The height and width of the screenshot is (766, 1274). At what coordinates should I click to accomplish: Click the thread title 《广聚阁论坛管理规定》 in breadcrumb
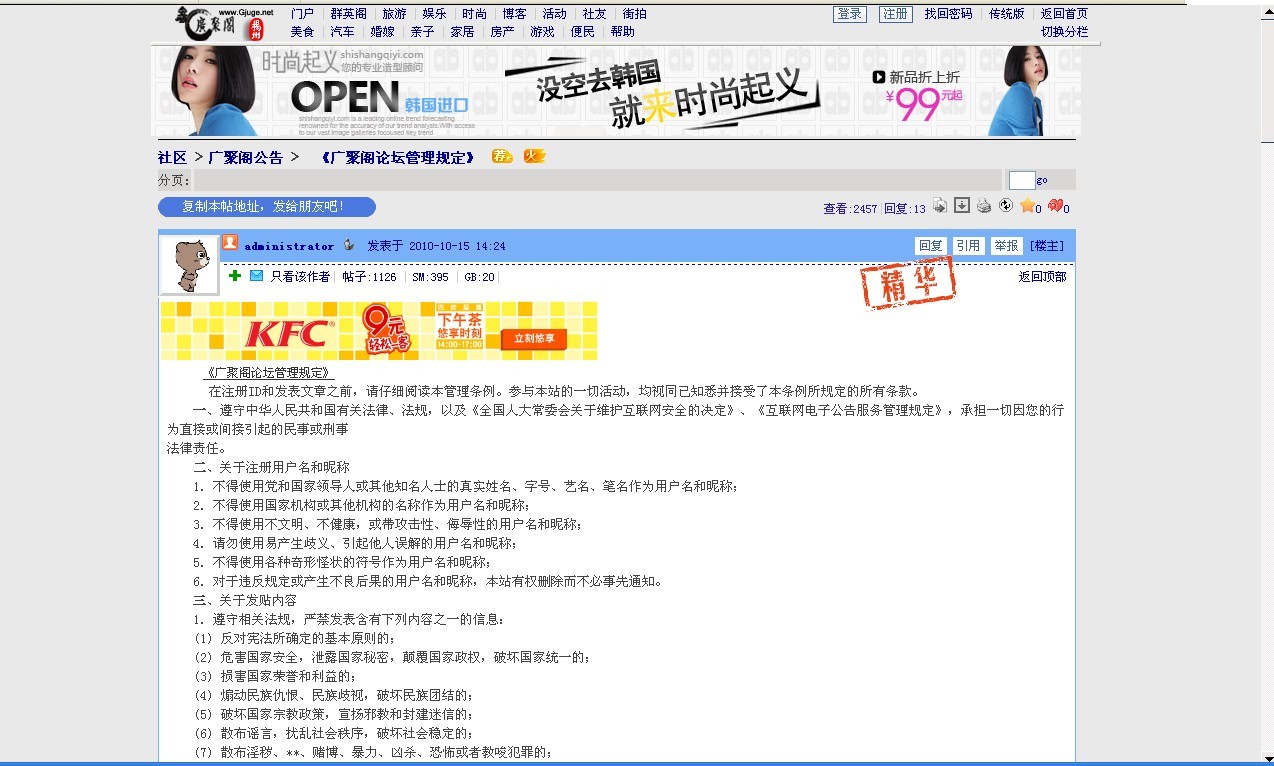pyautogui.click(x=396, y=158)
